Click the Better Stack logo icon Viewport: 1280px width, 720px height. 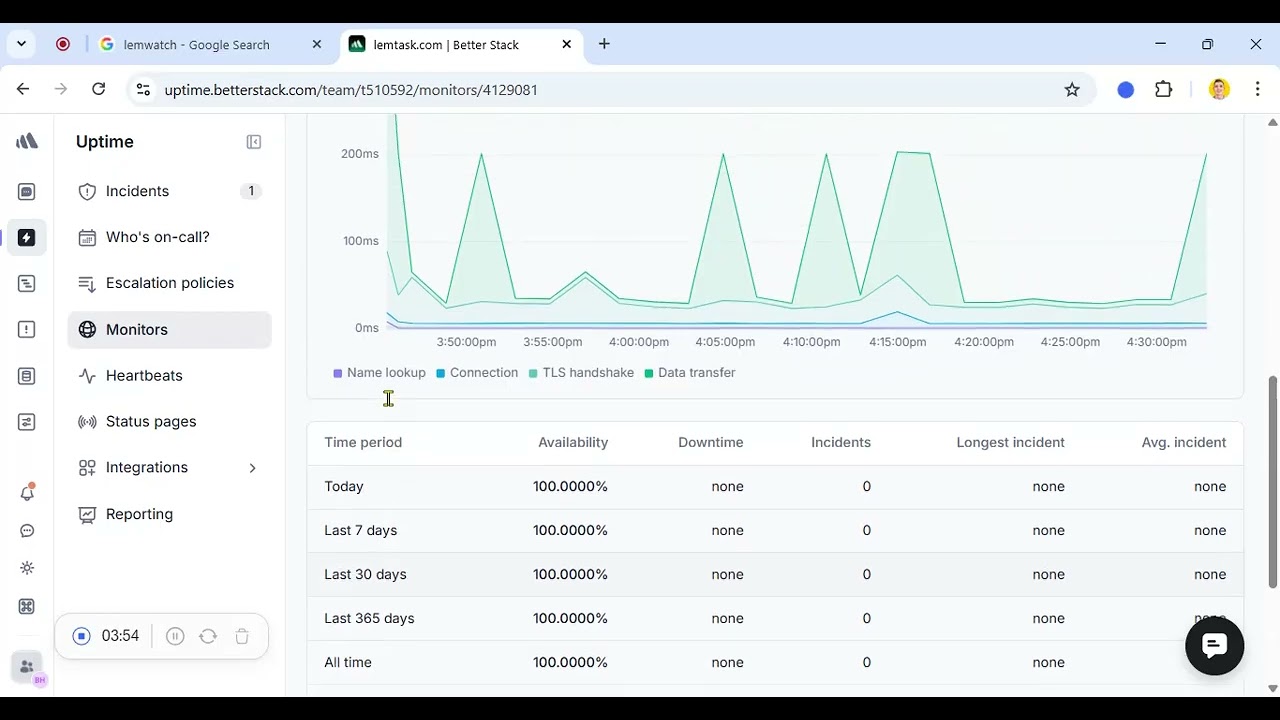point(27,142)
